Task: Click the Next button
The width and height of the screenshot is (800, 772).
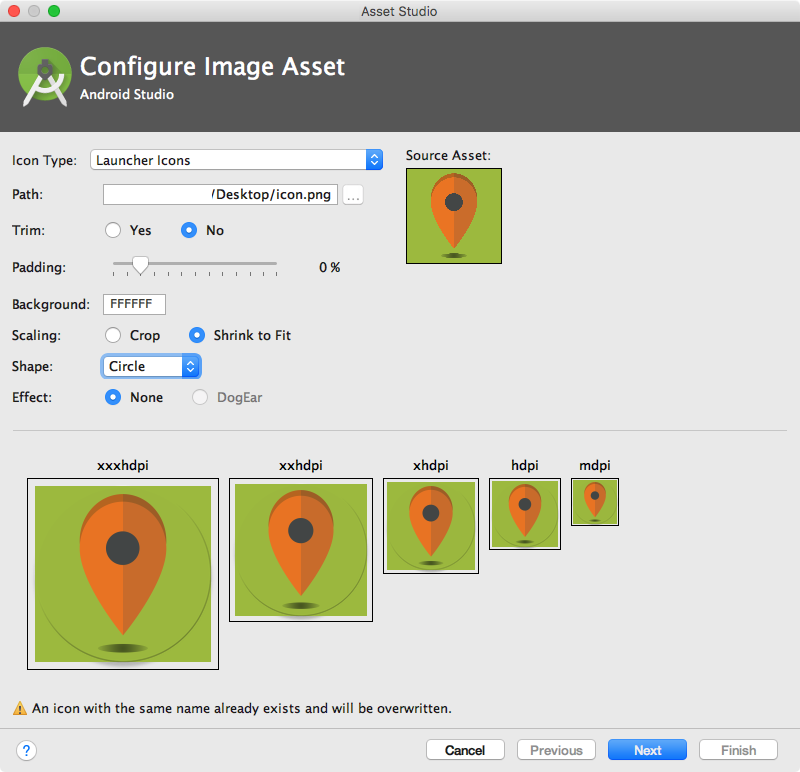Action: 647,750
